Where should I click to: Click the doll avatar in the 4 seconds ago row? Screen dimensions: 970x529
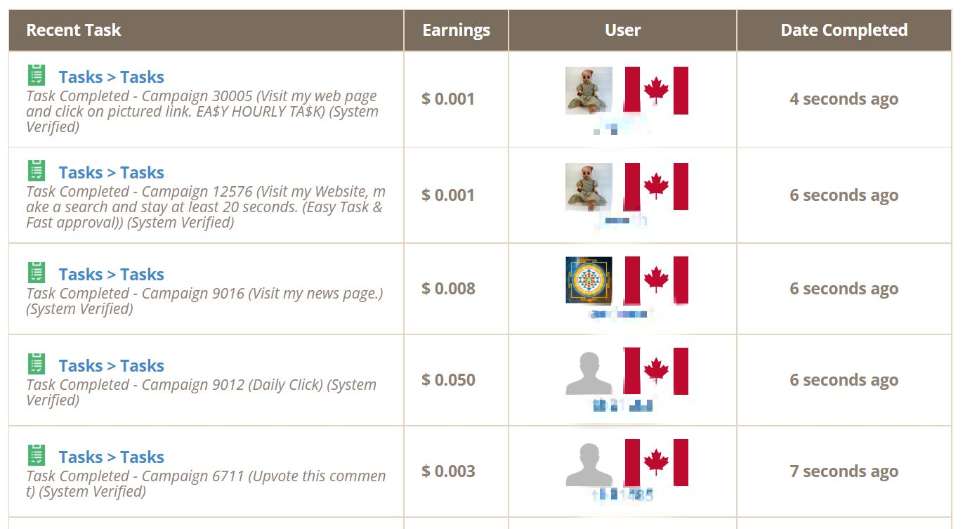tap(589, 90)
